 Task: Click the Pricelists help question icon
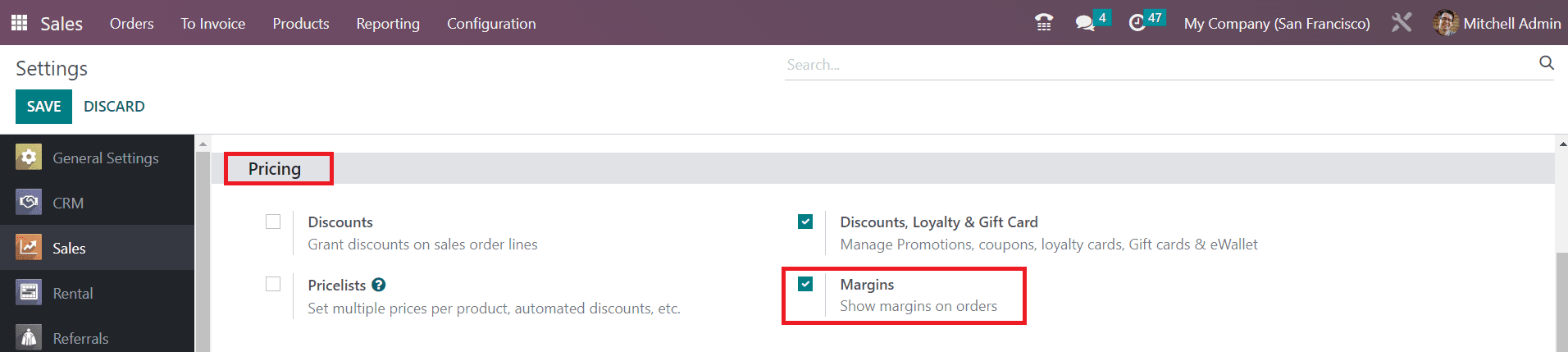[378, 285]
